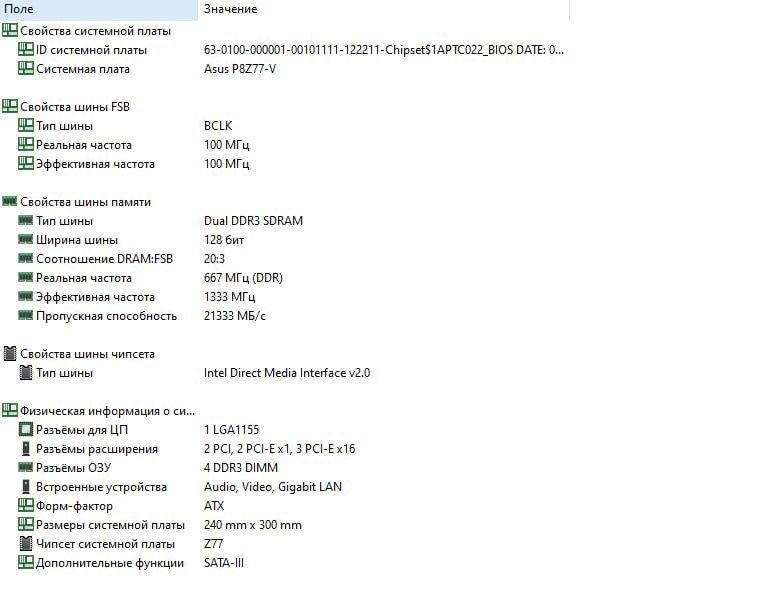Click the RAM icon beside 'Соотношение DRAM:FSB'
769x589 pixels.
point(26,258)
